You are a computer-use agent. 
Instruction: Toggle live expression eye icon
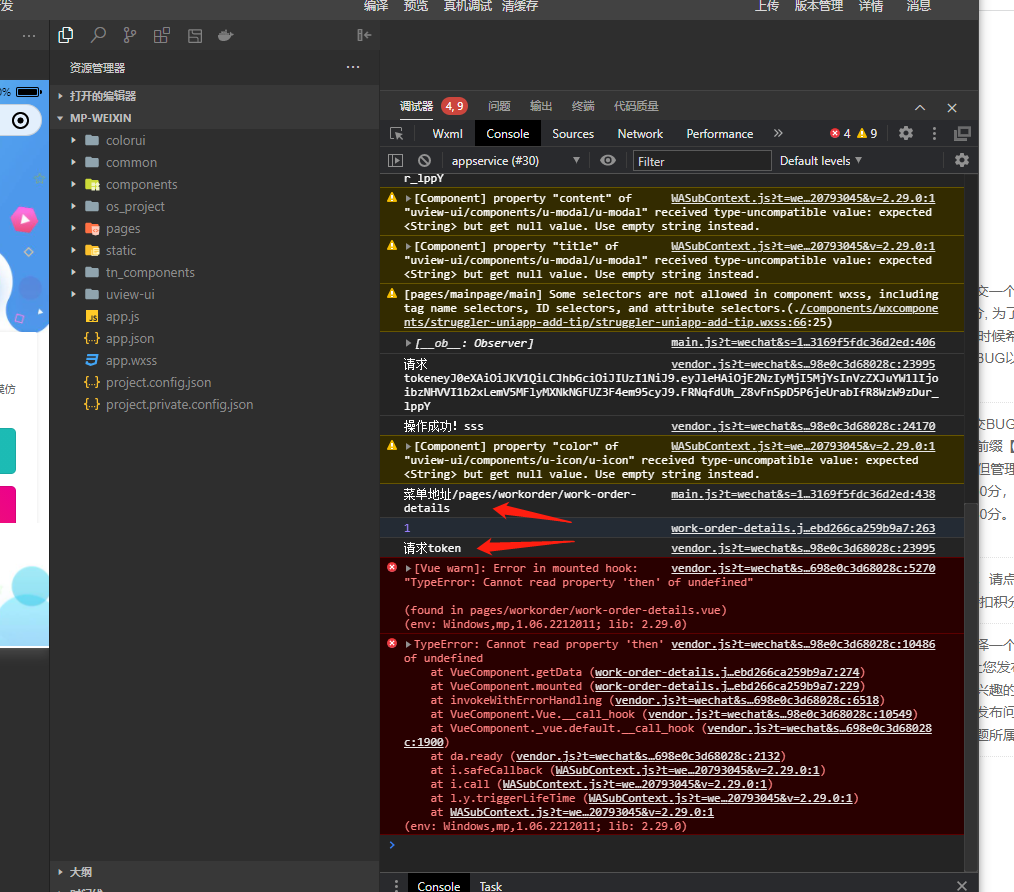click(x=608, y=160)
